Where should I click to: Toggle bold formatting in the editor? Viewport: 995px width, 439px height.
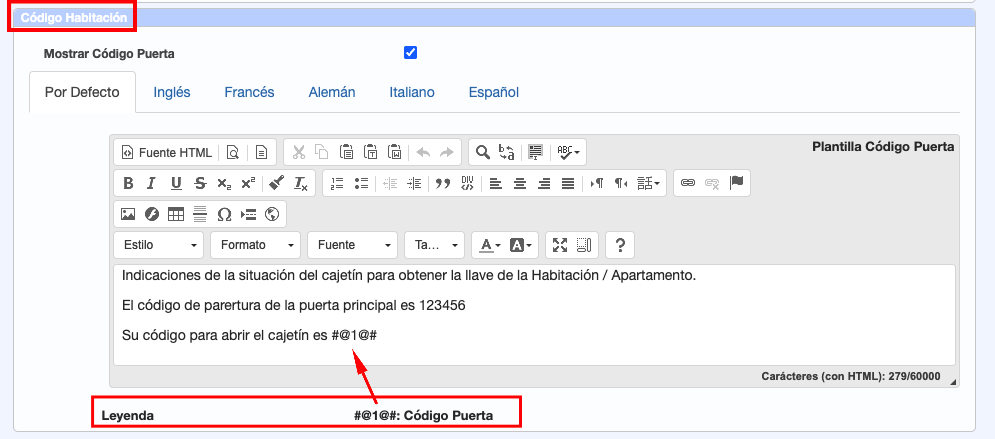128,183
